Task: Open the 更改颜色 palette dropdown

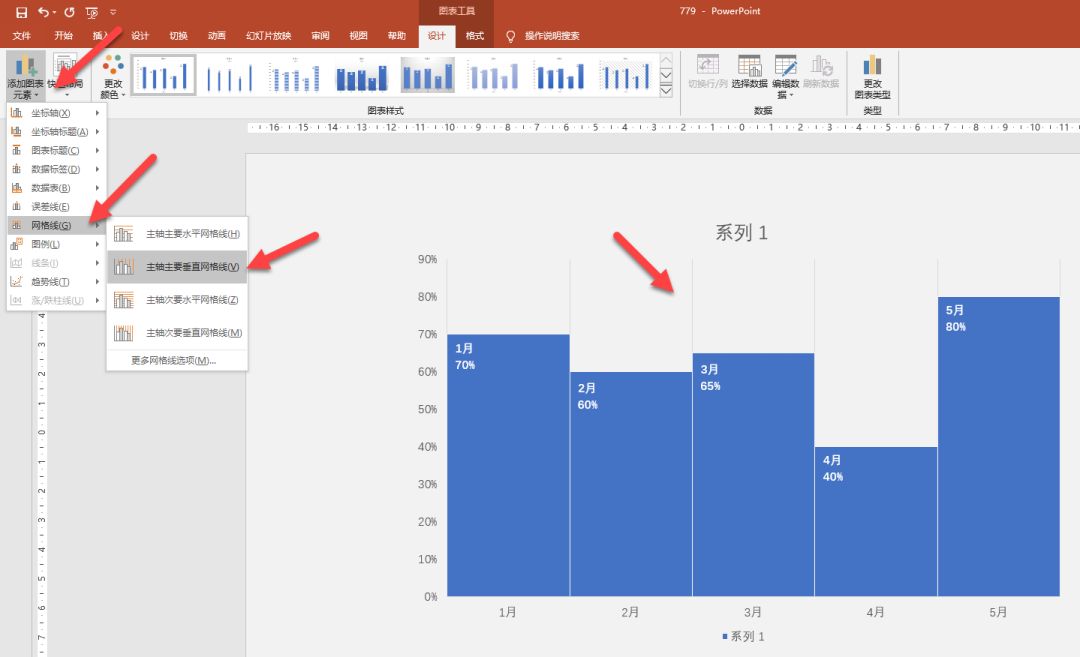Action: pyautogui.click(x=113, y=76)
